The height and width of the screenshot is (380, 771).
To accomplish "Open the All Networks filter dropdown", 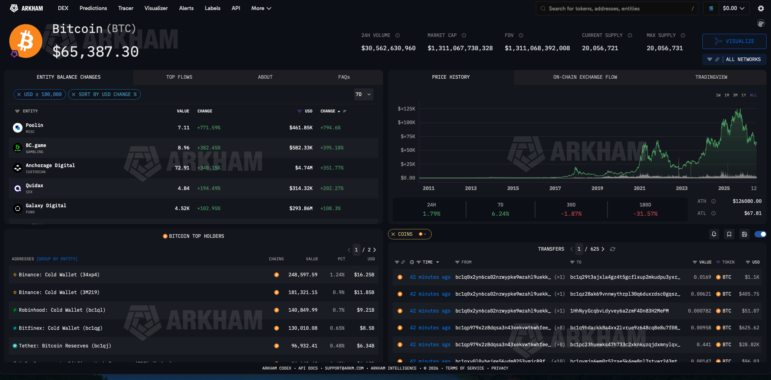I will pos(734,59).
